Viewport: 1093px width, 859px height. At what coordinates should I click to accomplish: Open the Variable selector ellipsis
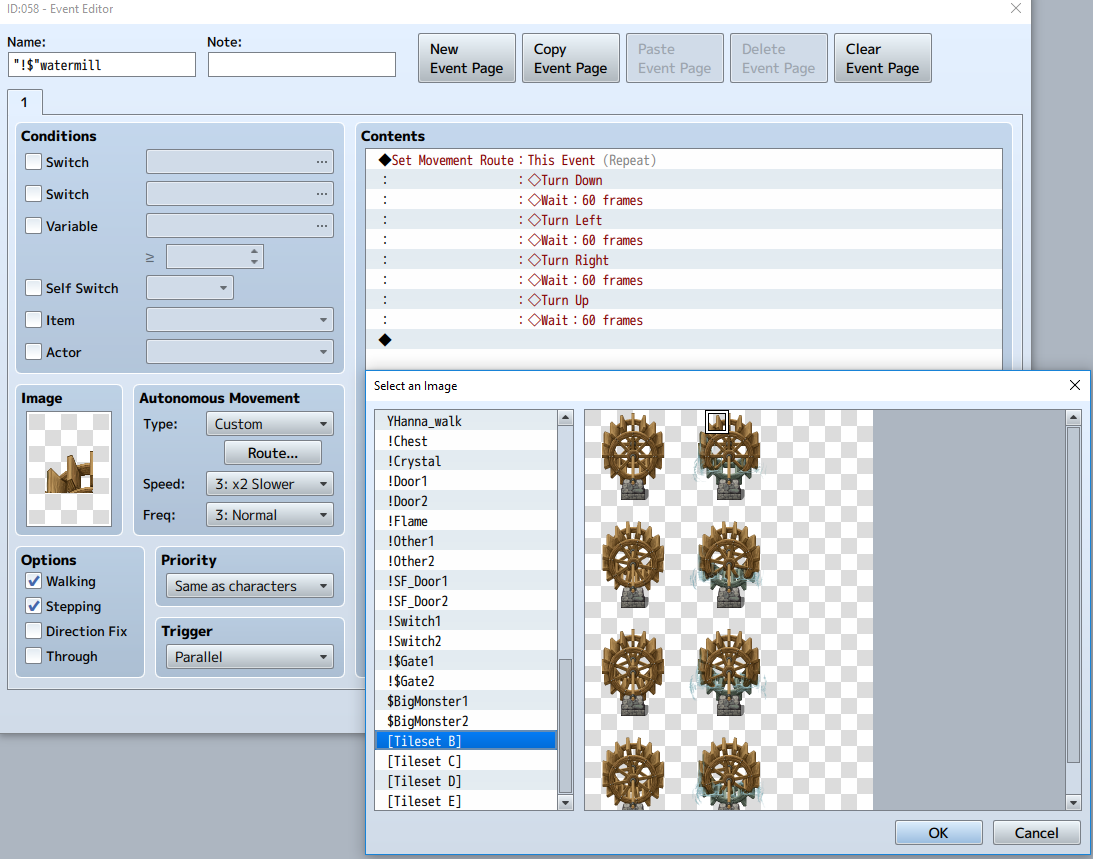321,226
